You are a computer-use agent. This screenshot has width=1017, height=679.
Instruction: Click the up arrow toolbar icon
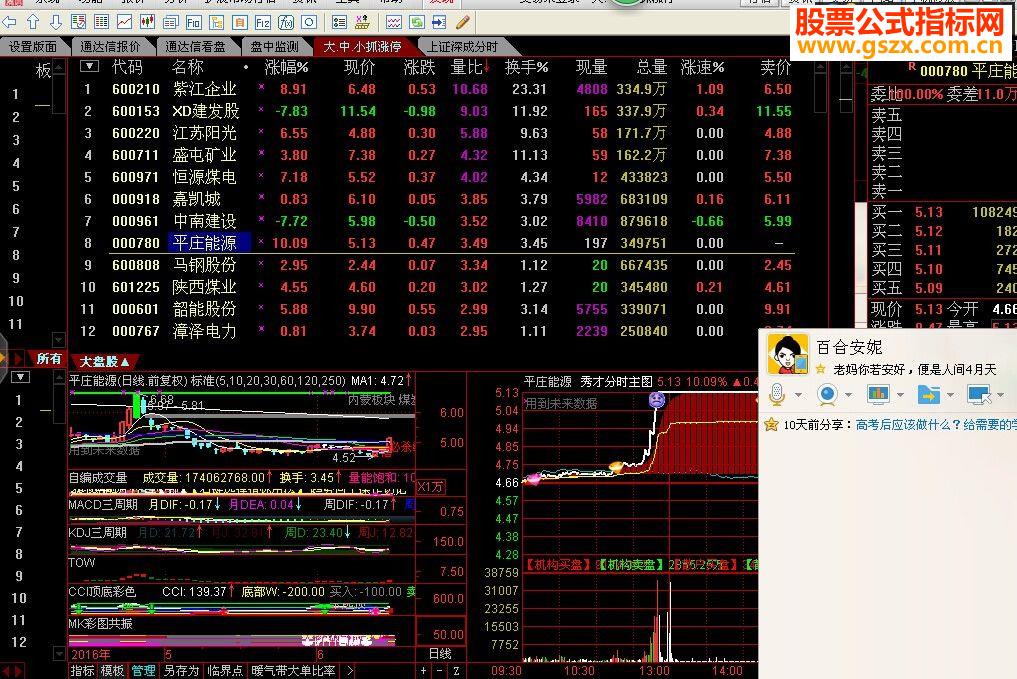[33, 23]
